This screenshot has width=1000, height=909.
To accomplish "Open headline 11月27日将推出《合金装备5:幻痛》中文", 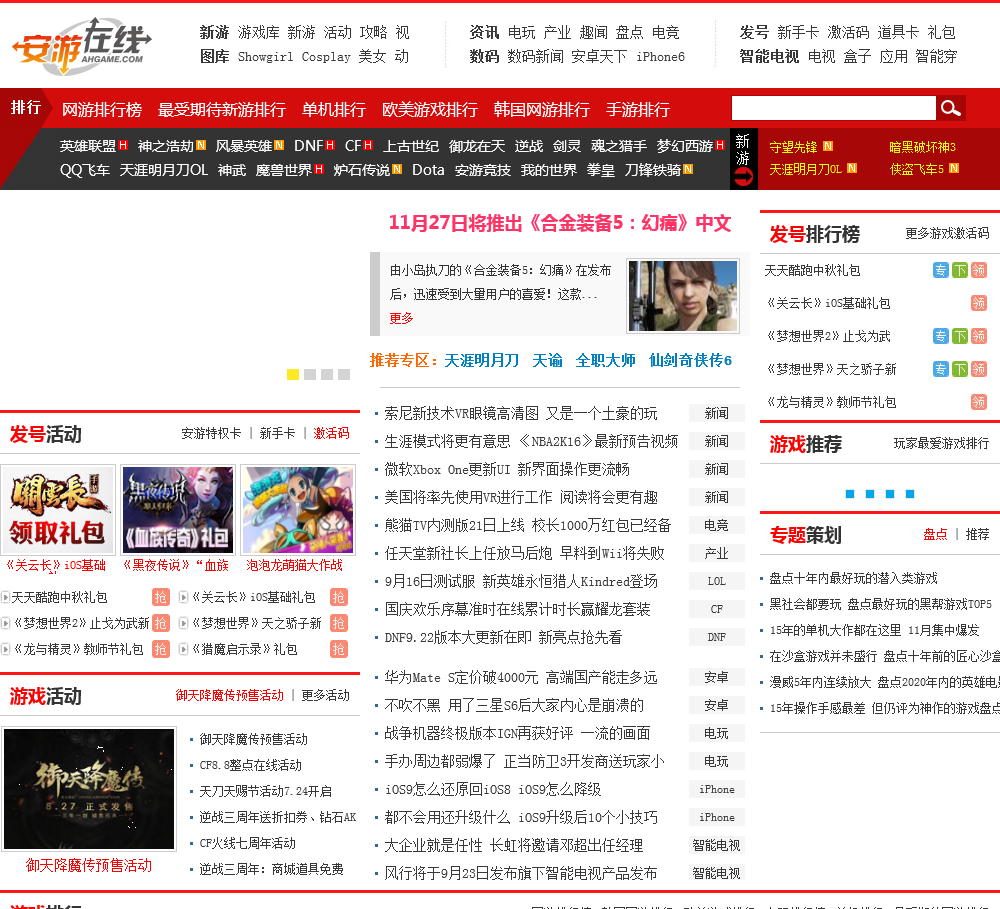I will [560, 224].
